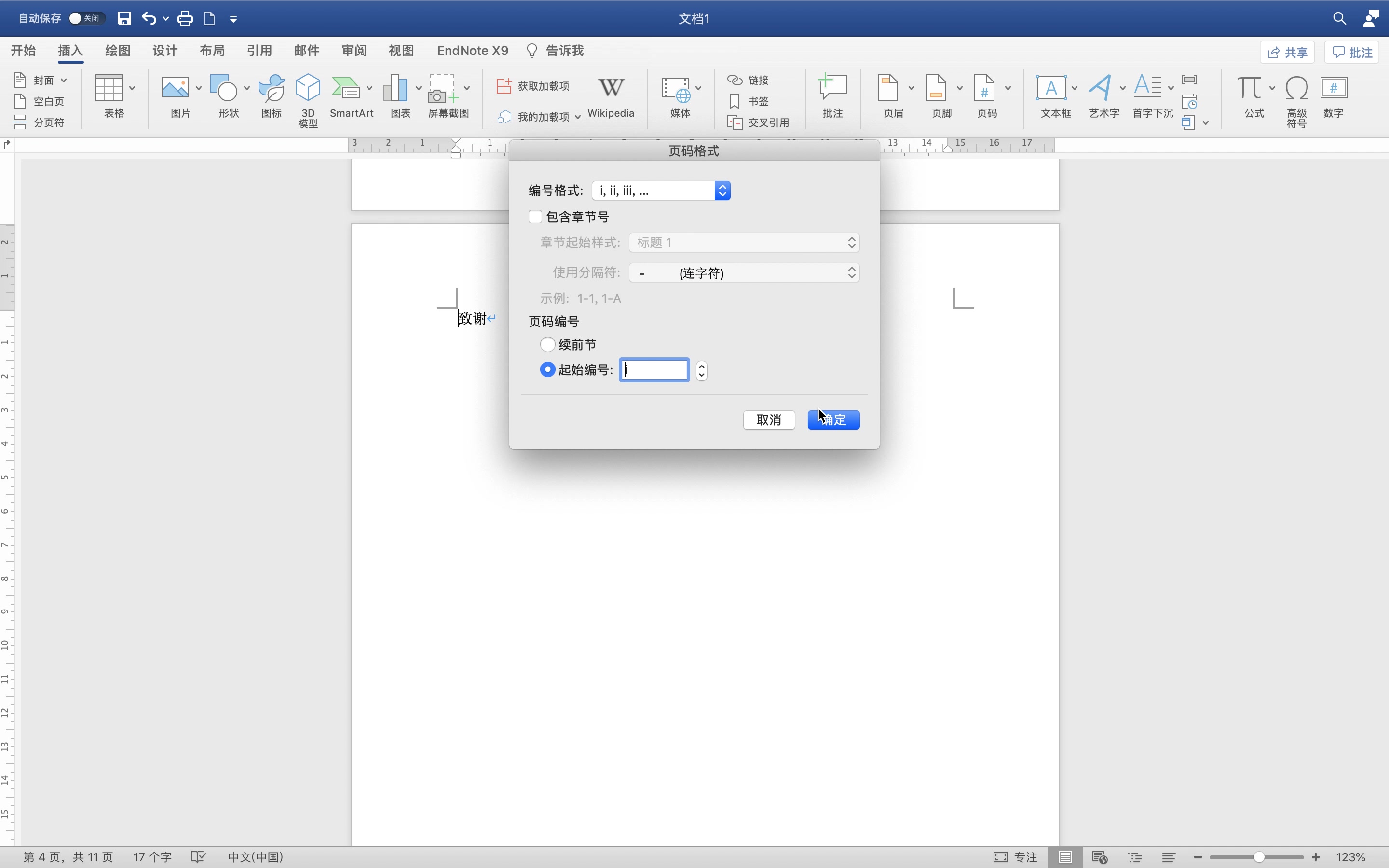This screenshot has width=1389, height=868.
Task: Open 高级符号 advanced symbols
Action: (x=1296, y=88)
